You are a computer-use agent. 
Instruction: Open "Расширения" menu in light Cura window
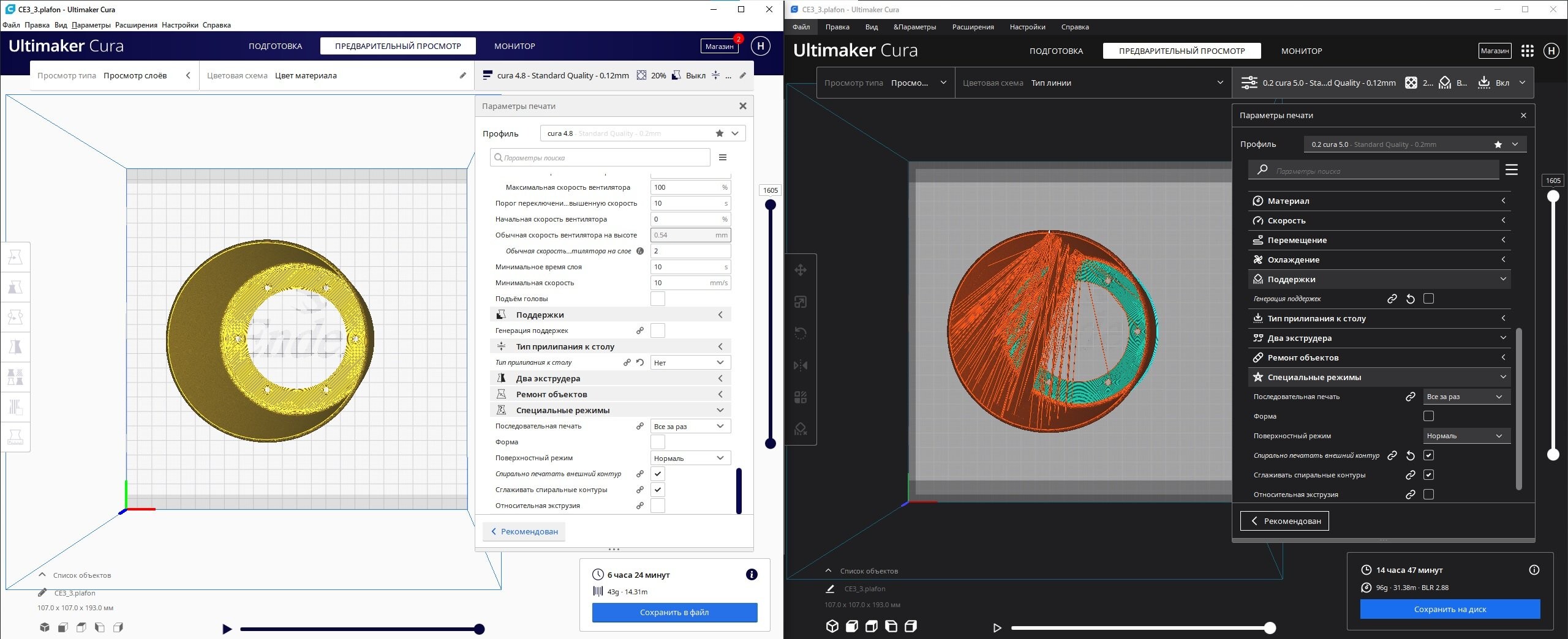[136, 25]
